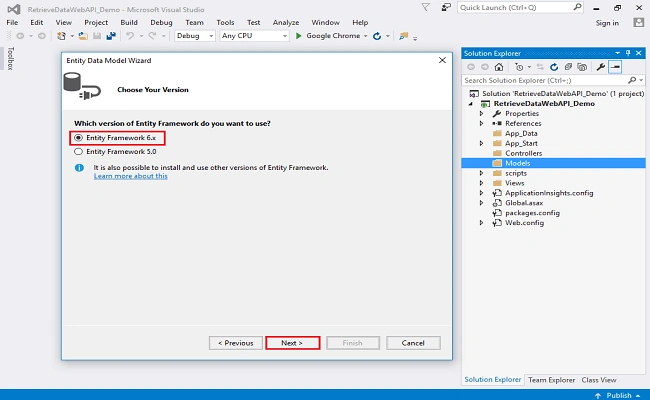Select the Controllers folder
The image size is (650, 400).
524,153
